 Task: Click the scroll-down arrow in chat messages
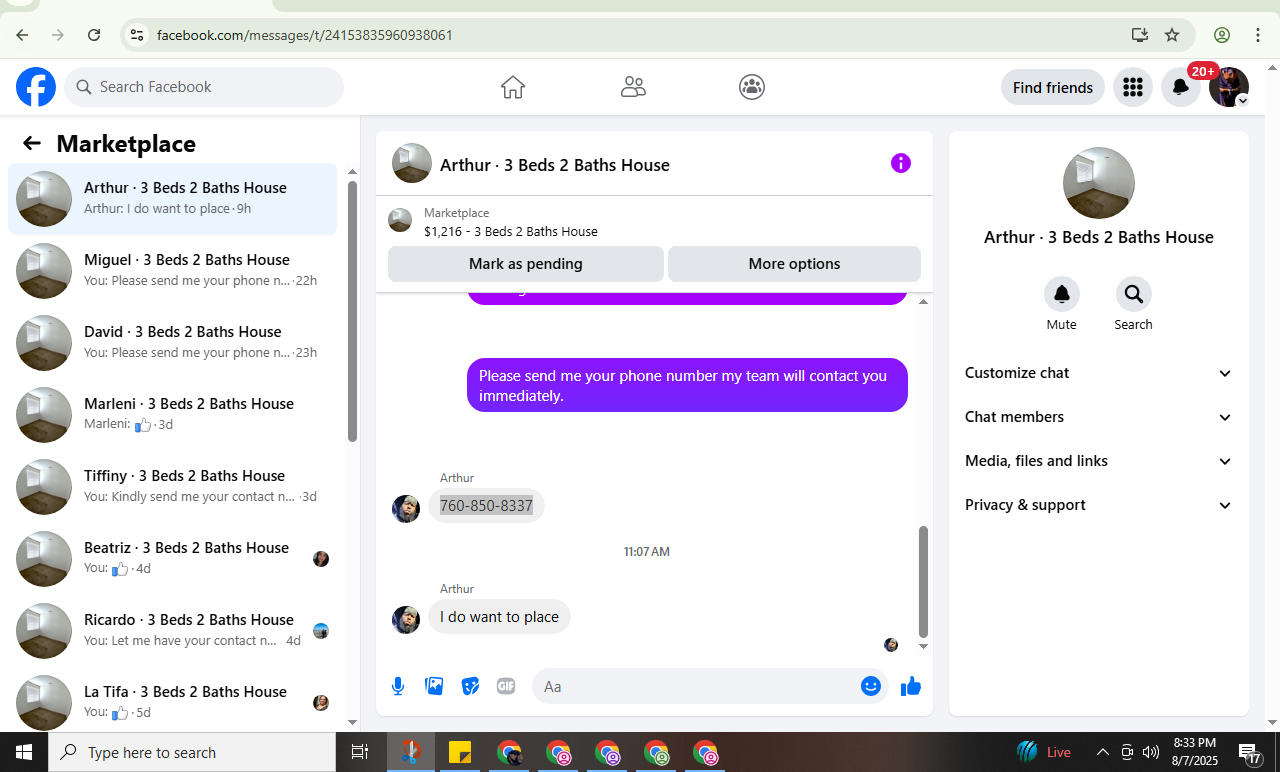[x=923, y=647]
